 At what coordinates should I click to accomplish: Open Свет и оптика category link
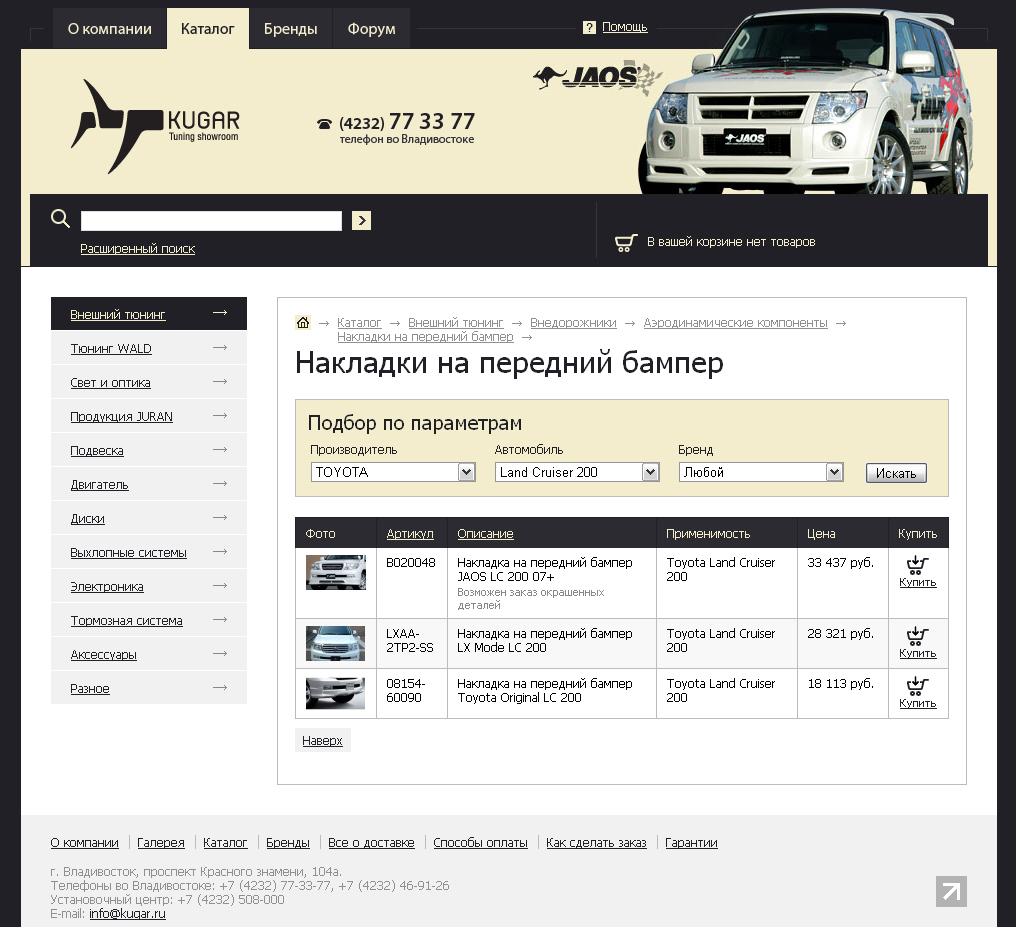click(x=110, y=383)
